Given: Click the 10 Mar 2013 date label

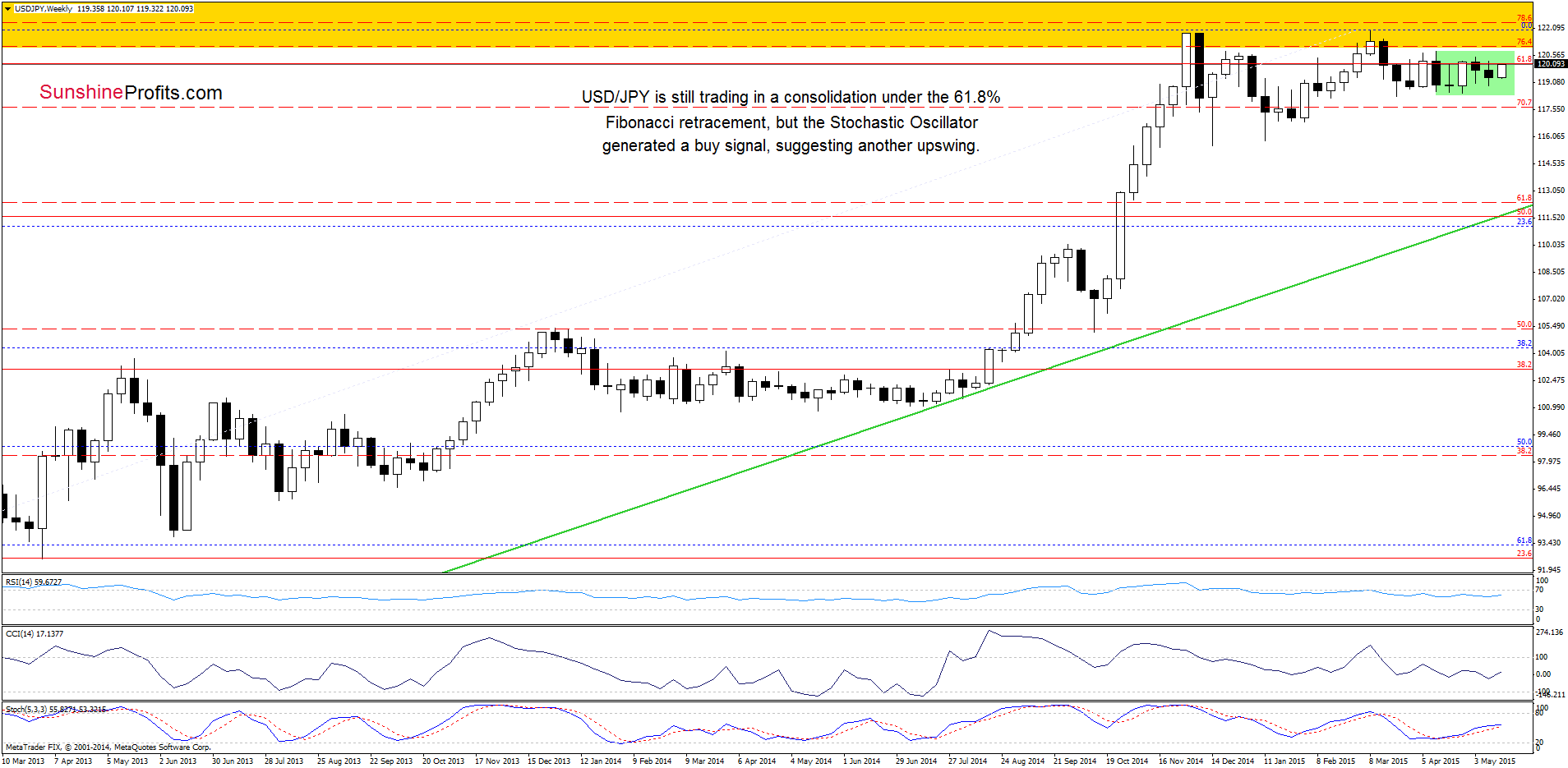Looking at the screenshot, I should pyautogui.click(x=25, y=761).
